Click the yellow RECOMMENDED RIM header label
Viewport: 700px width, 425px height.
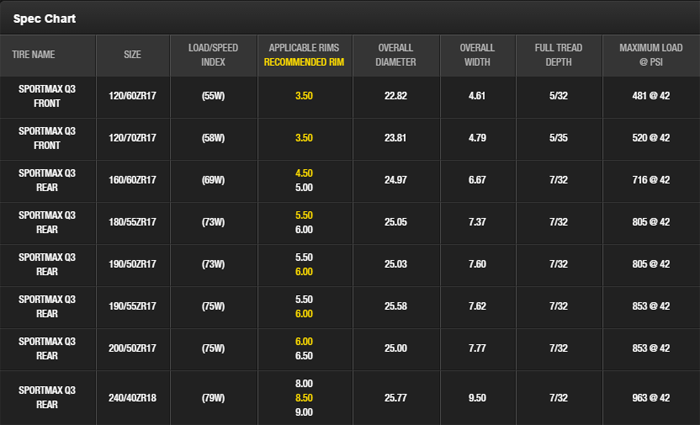304,62
